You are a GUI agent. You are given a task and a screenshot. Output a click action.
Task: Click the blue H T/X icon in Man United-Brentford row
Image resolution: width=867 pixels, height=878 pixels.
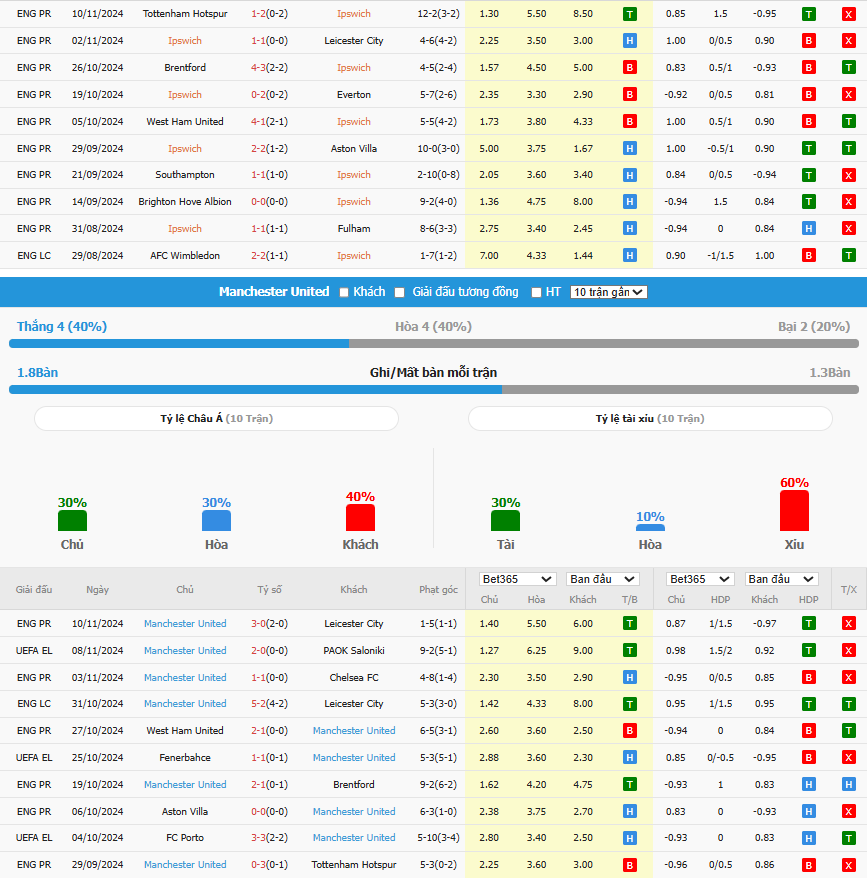(x=849, y=784)
